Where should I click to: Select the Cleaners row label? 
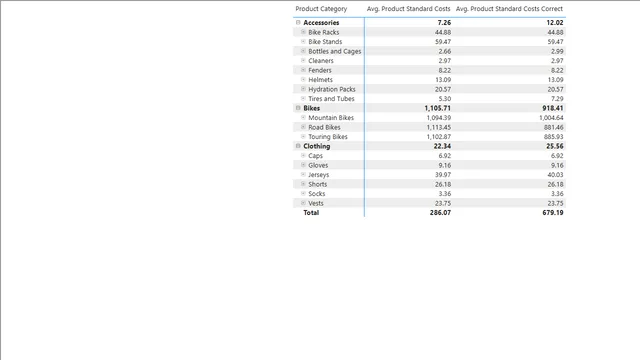coord(321,60)
